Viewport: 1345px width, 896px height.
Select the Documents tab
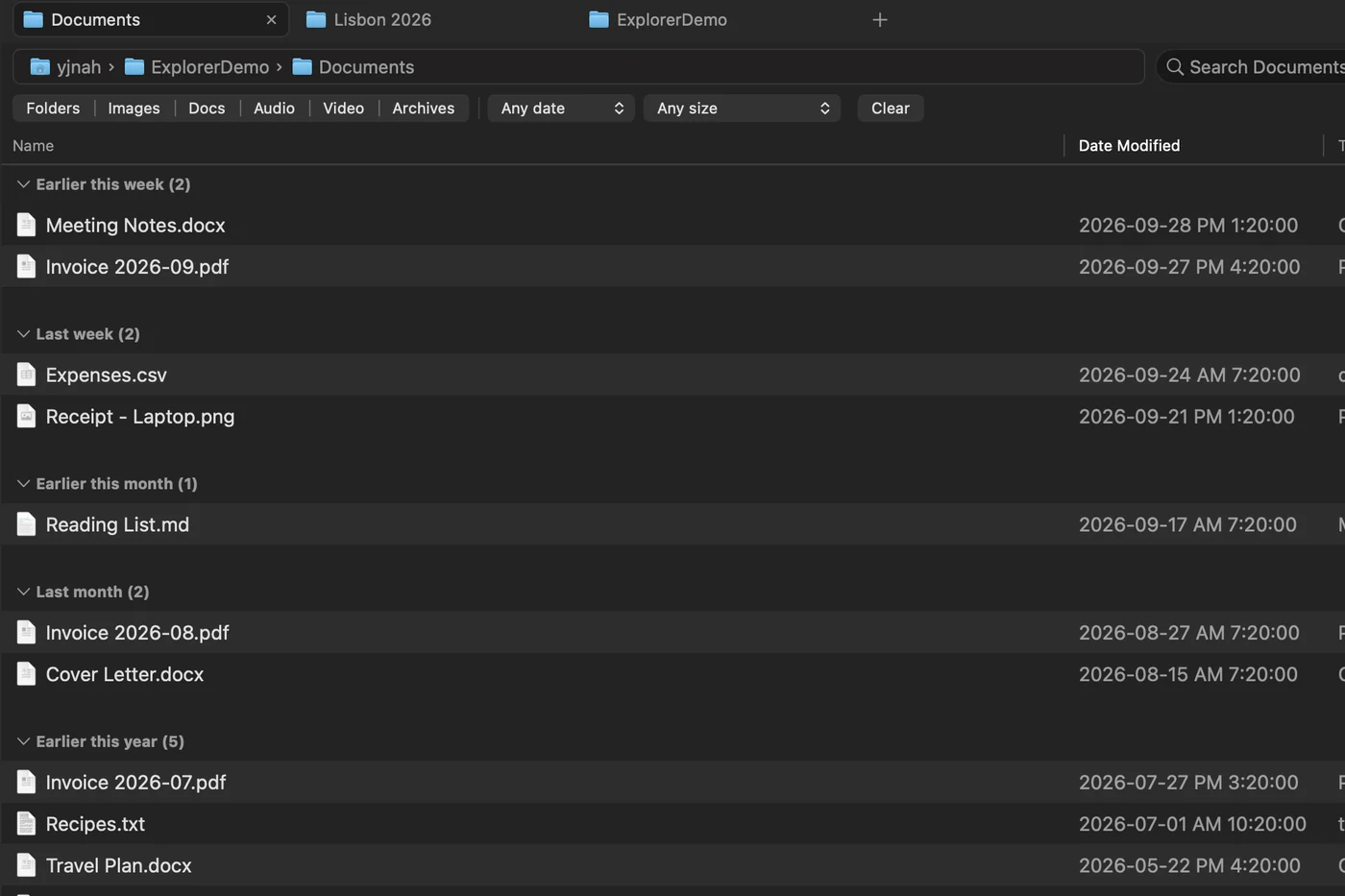click(151, 20)
